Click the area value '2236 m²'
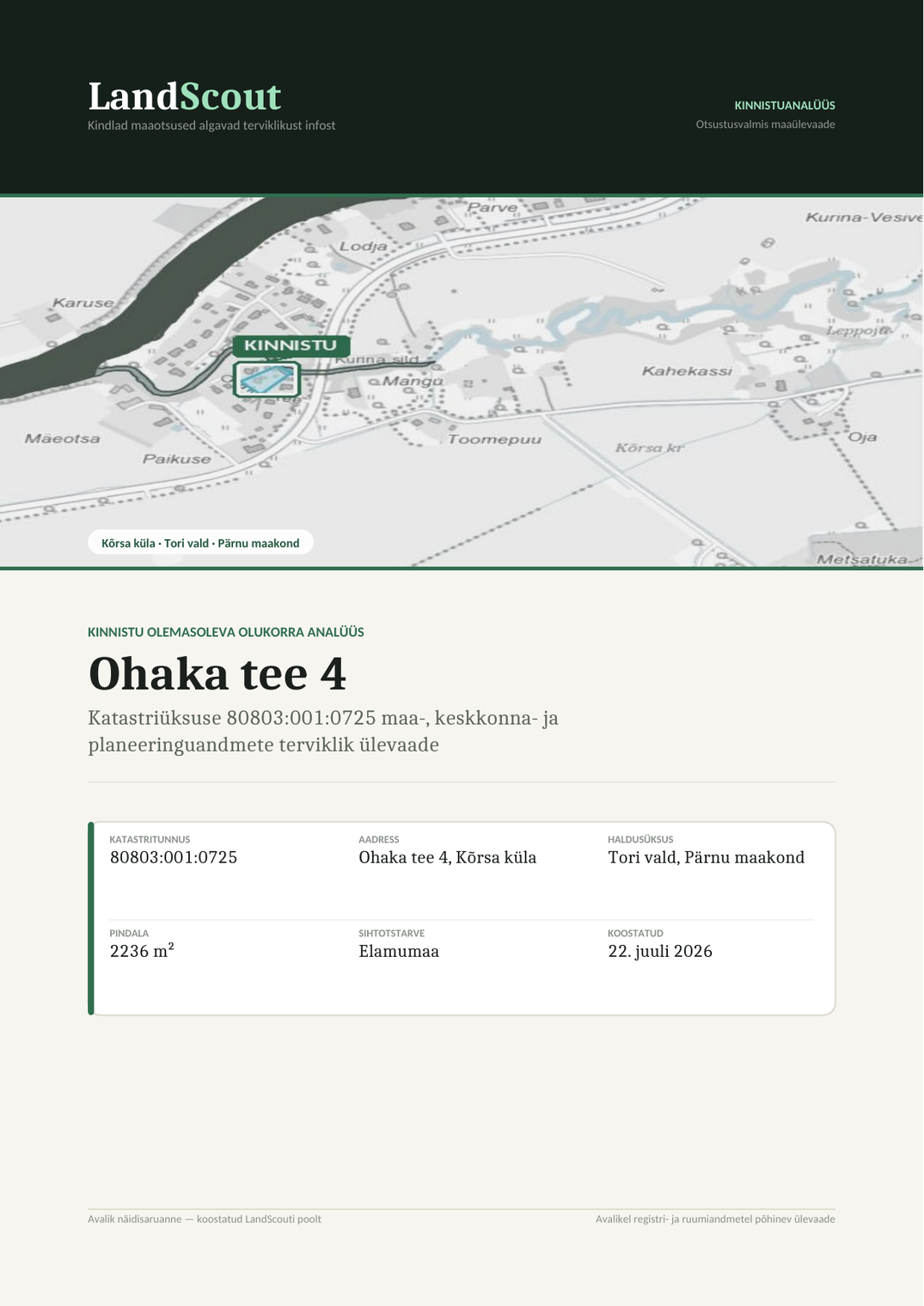Viewport: 924px width, 1306px height. pyautogui.click(x=142, y=951)
